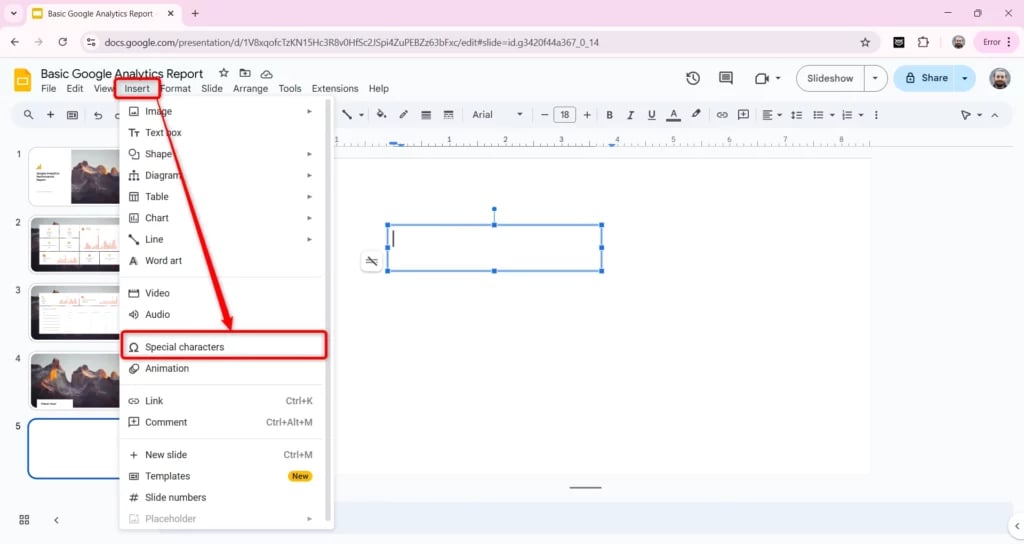The height and width of the screenshot is (544, 1024).
Task: Open the editing mode pointer dropdown
Action: [x=971, y=115]
